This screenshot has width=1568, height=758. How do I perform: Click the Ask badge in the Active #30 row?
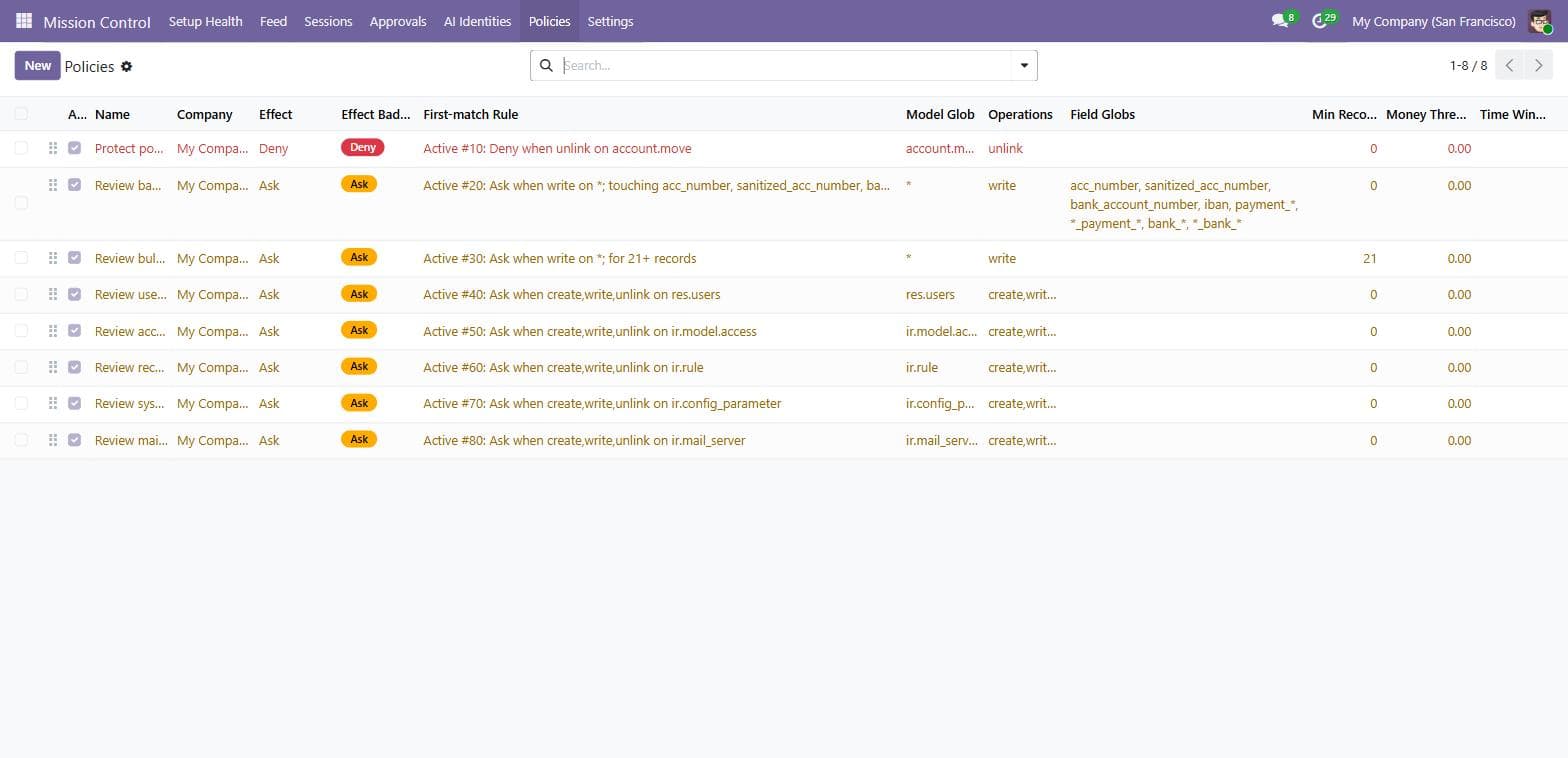pyautogui.click(x=359, y=257)
